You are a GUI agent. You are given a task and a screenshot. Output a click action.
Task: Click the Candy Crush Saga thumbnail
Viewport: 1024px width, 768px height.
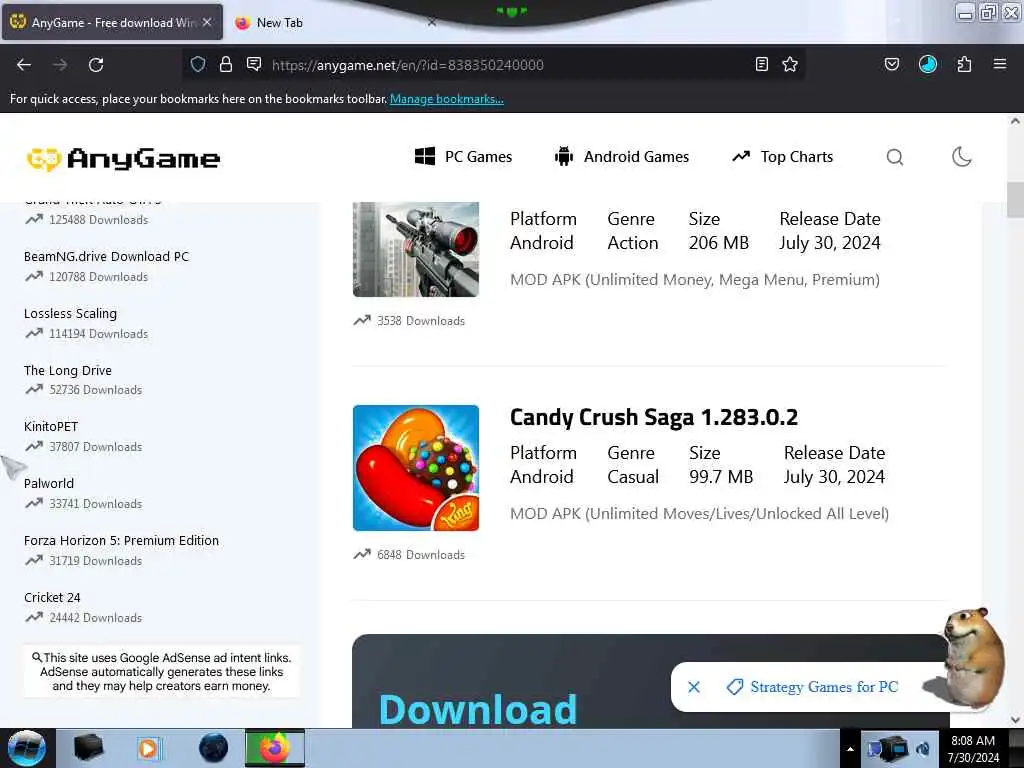pos(416,468)
